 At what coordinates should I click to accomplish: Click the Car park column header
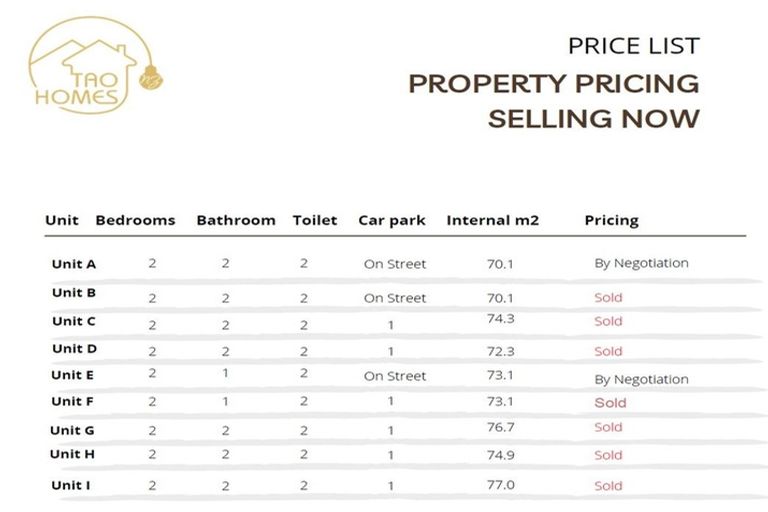[x=392, y=220]
